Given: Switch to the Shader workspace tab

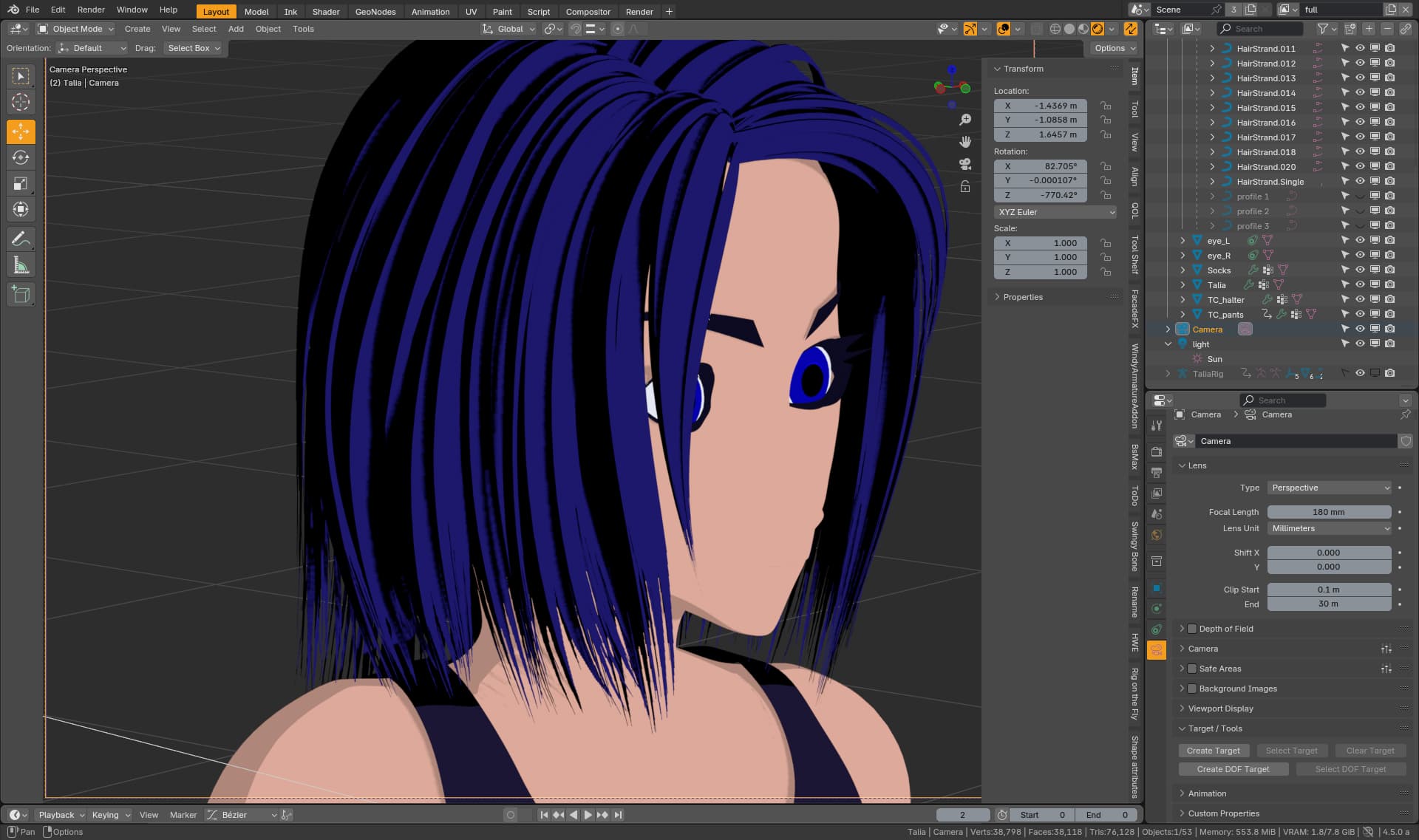Looking at the screenshot, I should tap(326, 12).
